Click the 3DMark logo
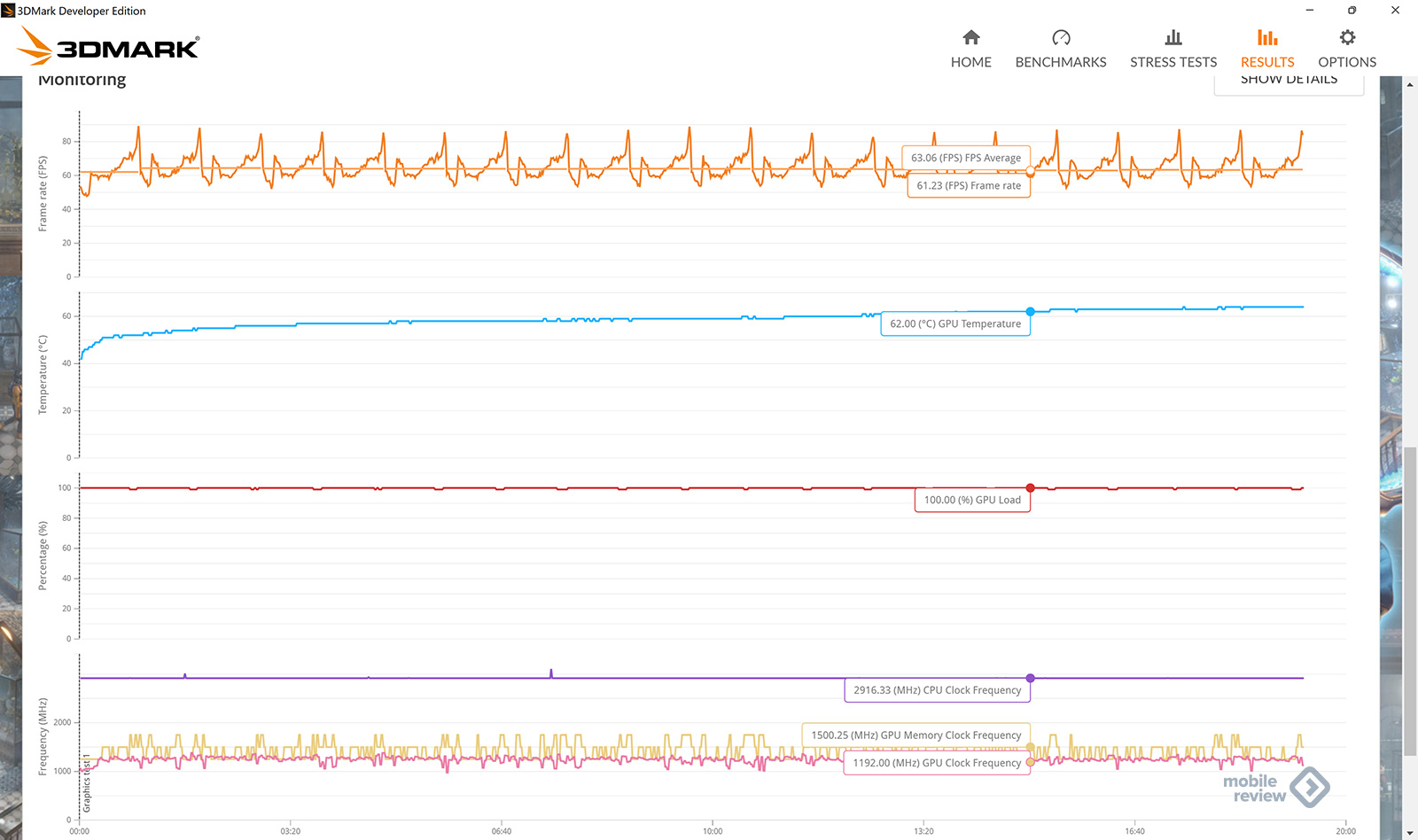 [110, 46]
